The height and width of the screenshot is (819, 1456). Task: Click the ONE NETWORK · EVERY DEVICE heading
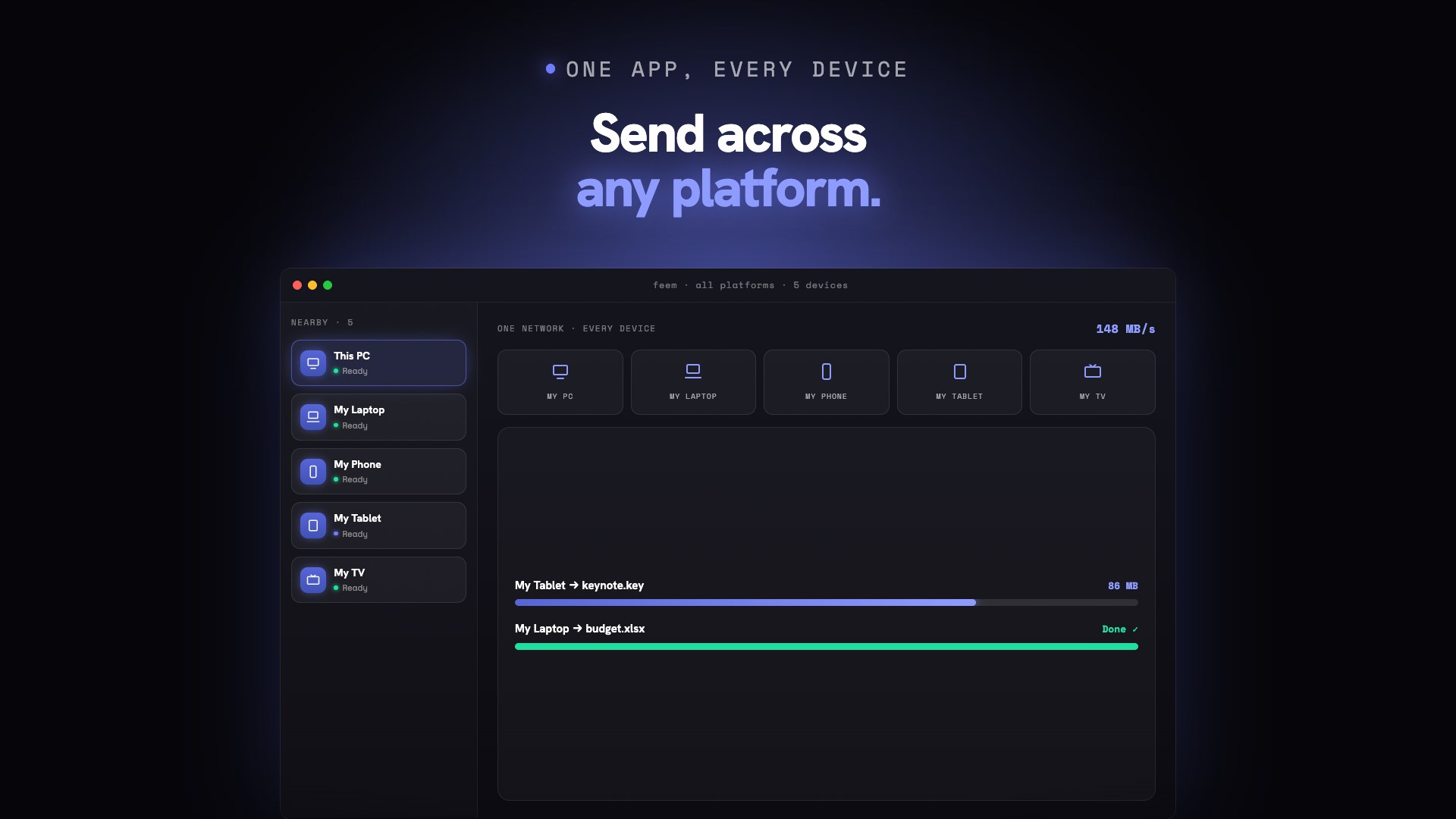click(x=576, y=328)
